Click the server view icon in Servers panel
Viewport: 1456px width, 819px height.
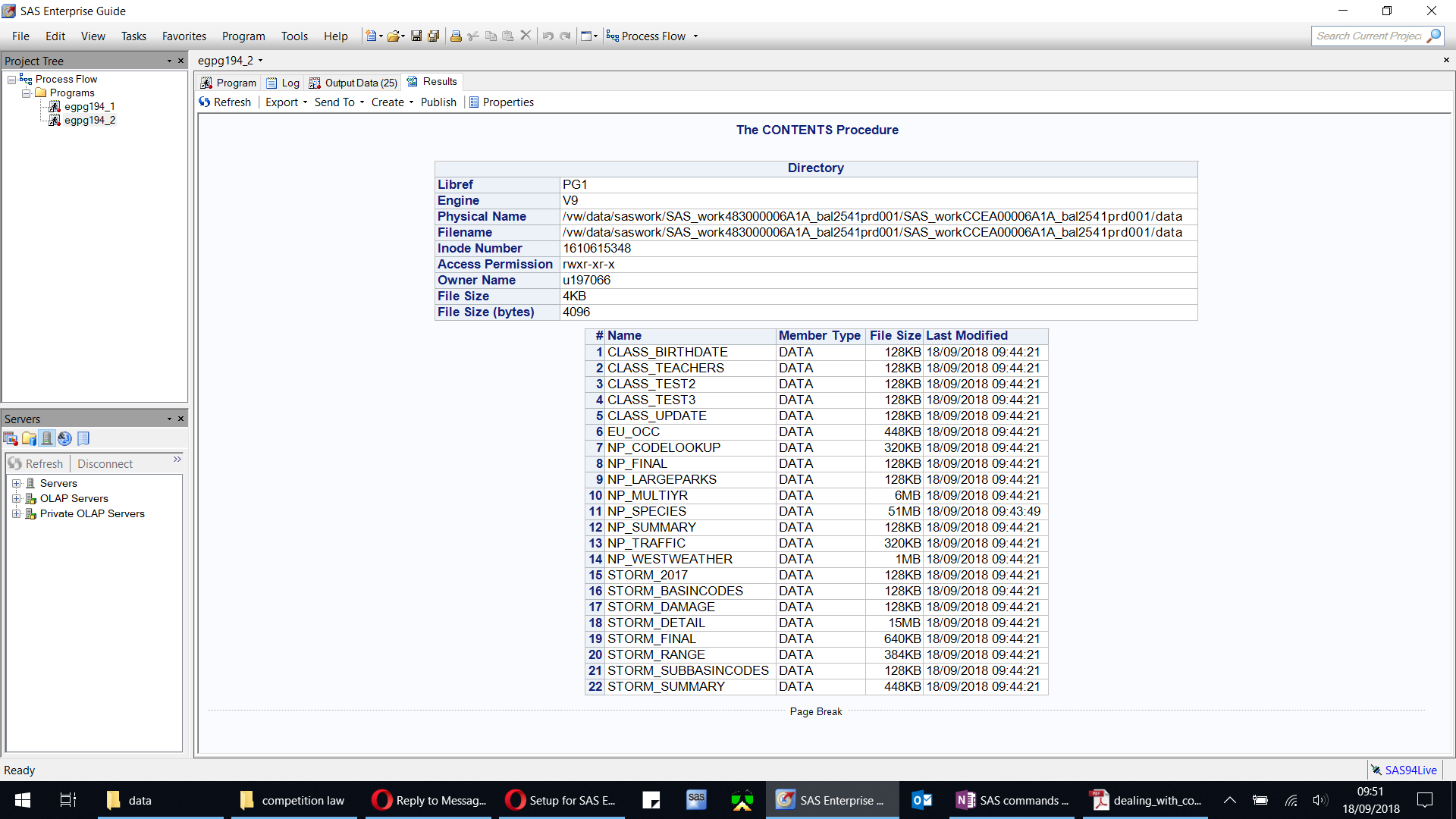tap(47, 438)
